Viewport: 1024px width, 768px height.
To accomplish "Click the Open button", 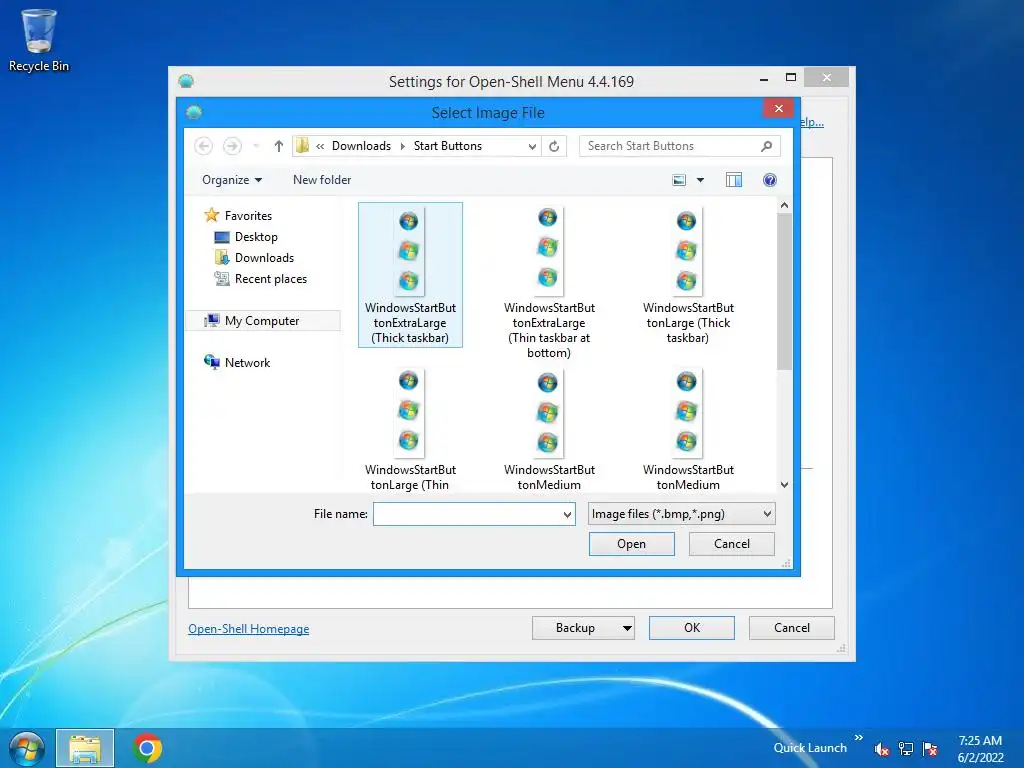I will [x=632, y=544].
